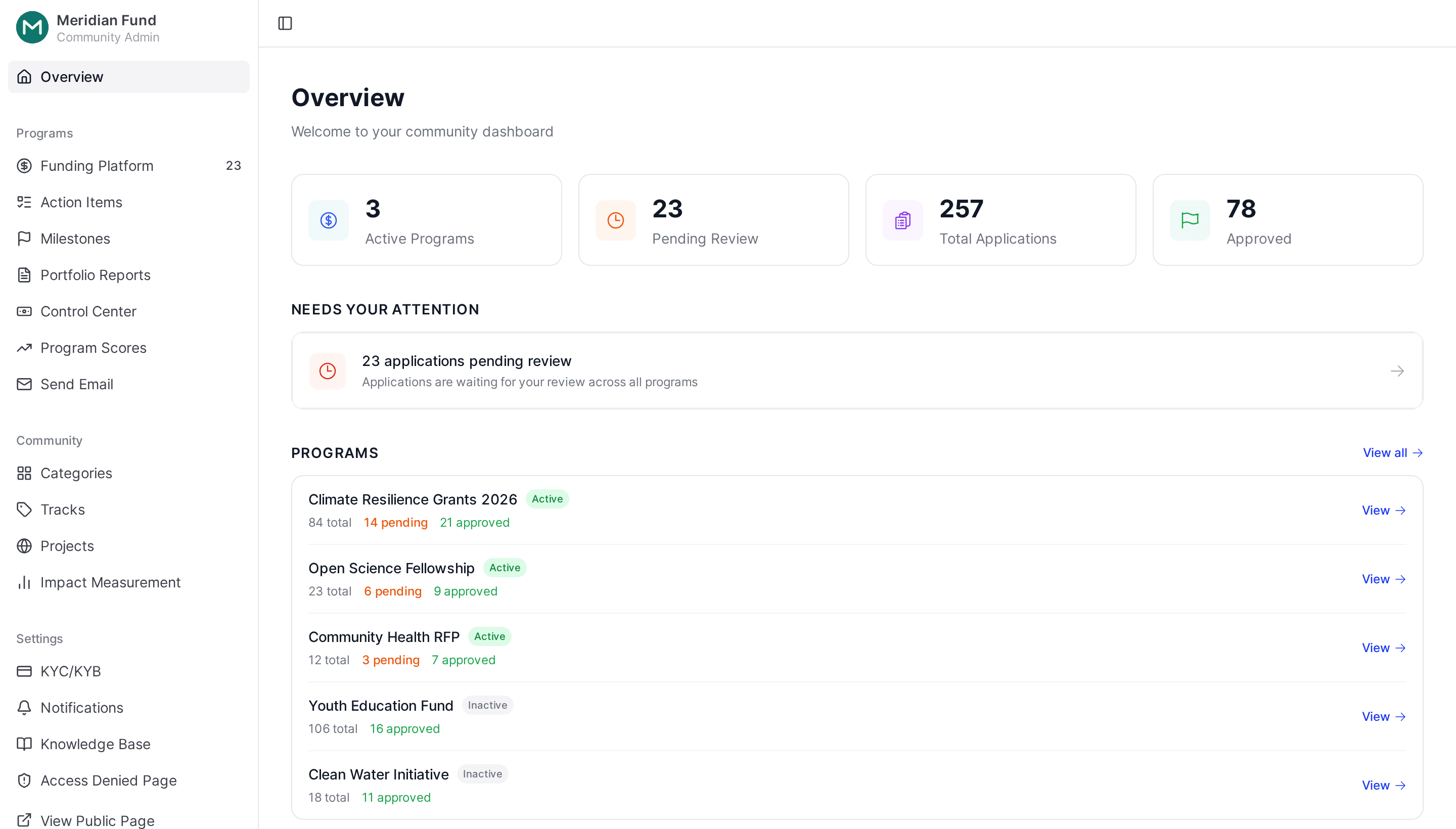View the Community Health RFP program

1384,649
